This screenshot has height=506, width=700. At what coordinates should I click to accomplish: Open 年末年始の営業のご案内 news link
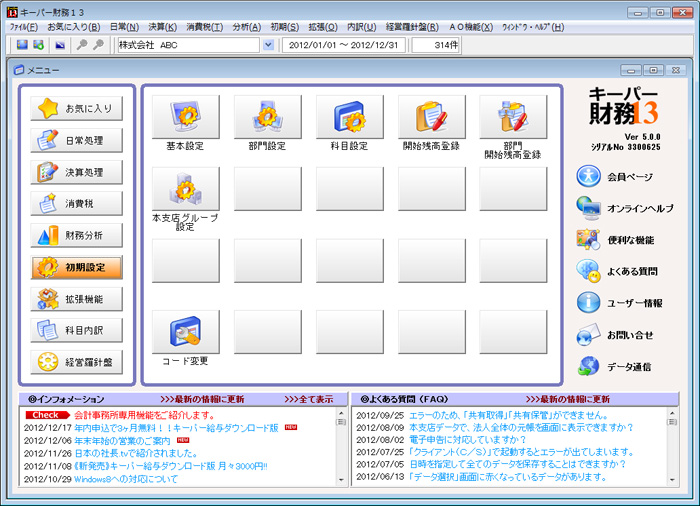point(122,441)
